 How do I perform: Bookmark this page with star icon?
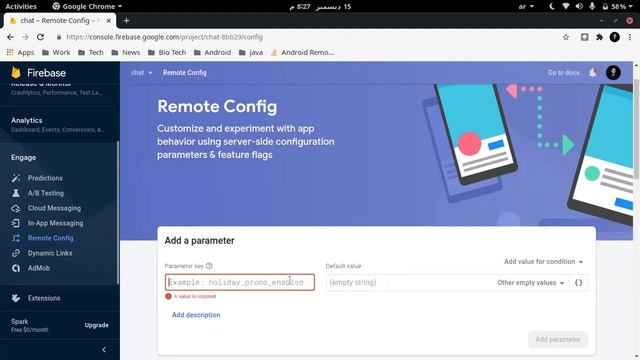[x=566, y=37]
